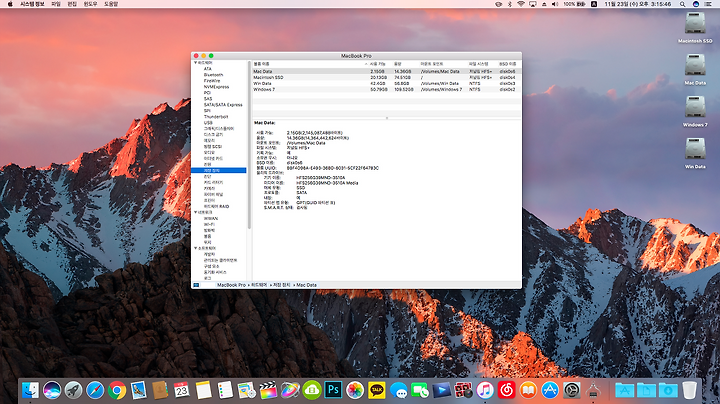Open Calendar icon showing 23

[182, 390]
